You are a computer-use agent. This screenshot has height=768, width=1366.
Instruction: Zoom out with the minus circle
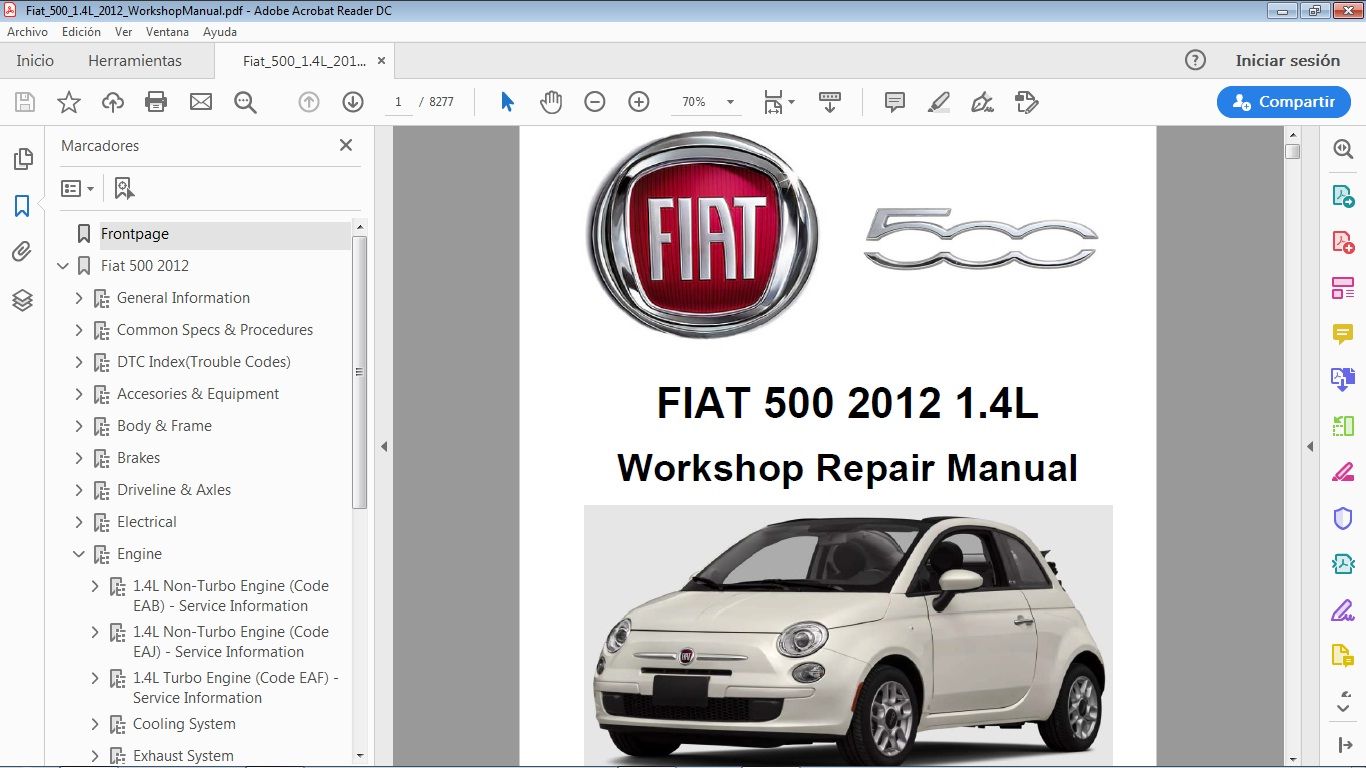595,102
